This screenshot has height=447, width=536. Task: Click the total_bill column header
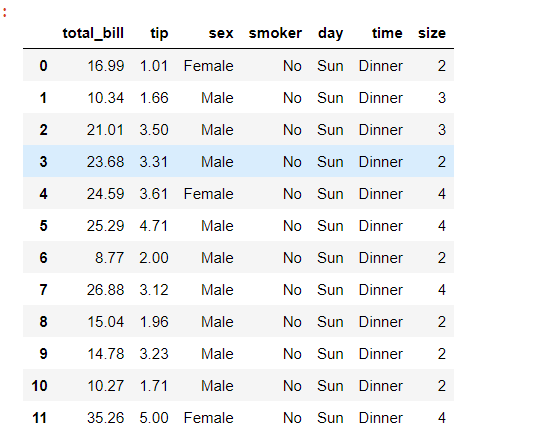93,33
